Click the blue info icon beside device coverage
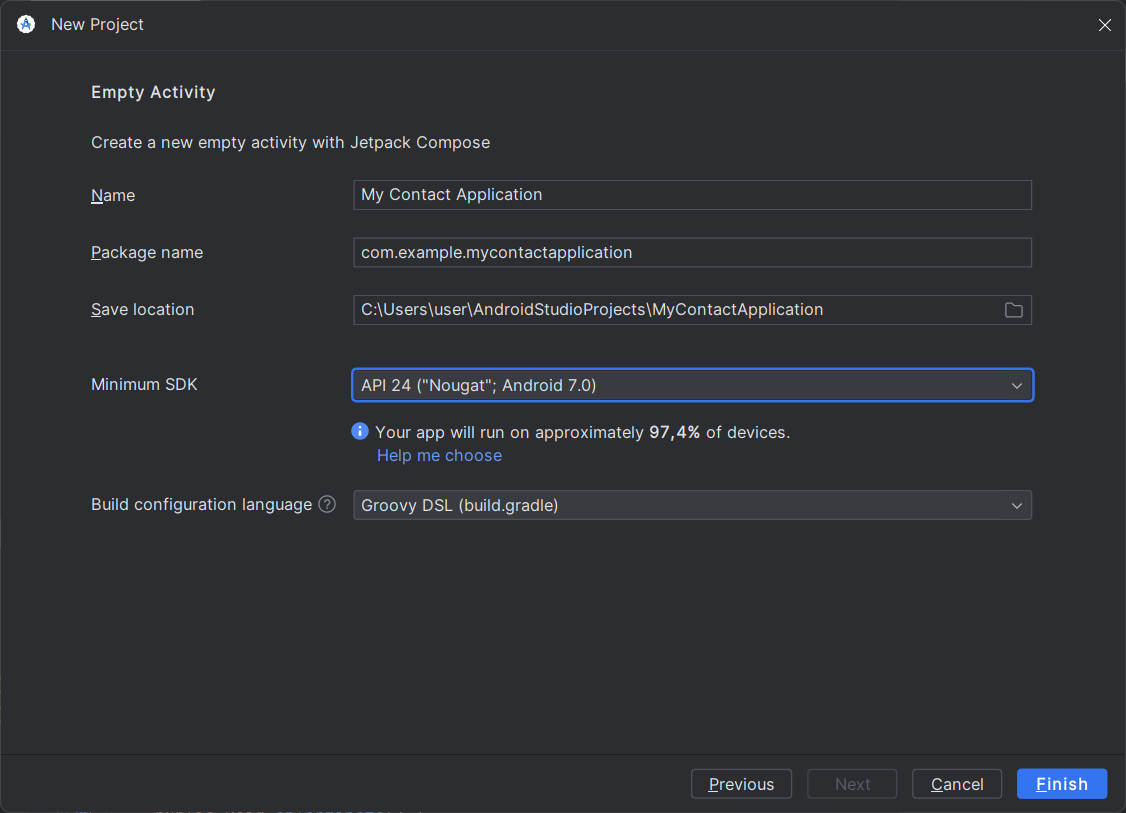1126x813 pixels. point(360,432)
